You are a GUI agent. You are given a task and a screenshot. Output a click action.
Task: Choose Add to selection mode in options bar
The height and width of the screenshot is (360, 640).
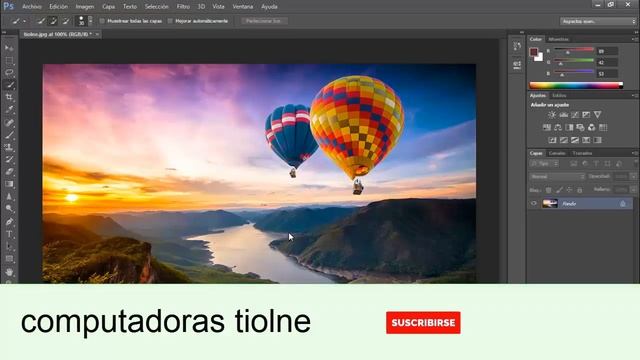[53, 21]
